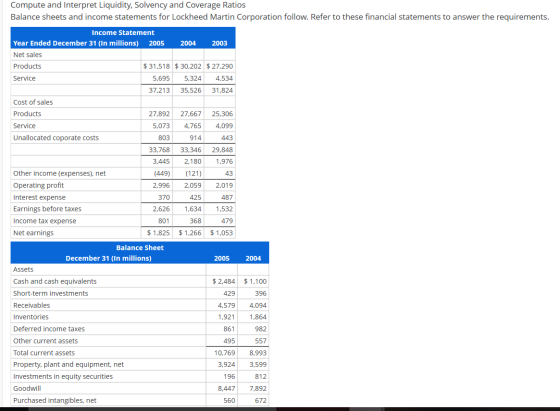This screenshot has width=560, height=411.
Task: Click total current assets 2005 value 10,769
Action: pyautogui.click(x=225, y=353)
